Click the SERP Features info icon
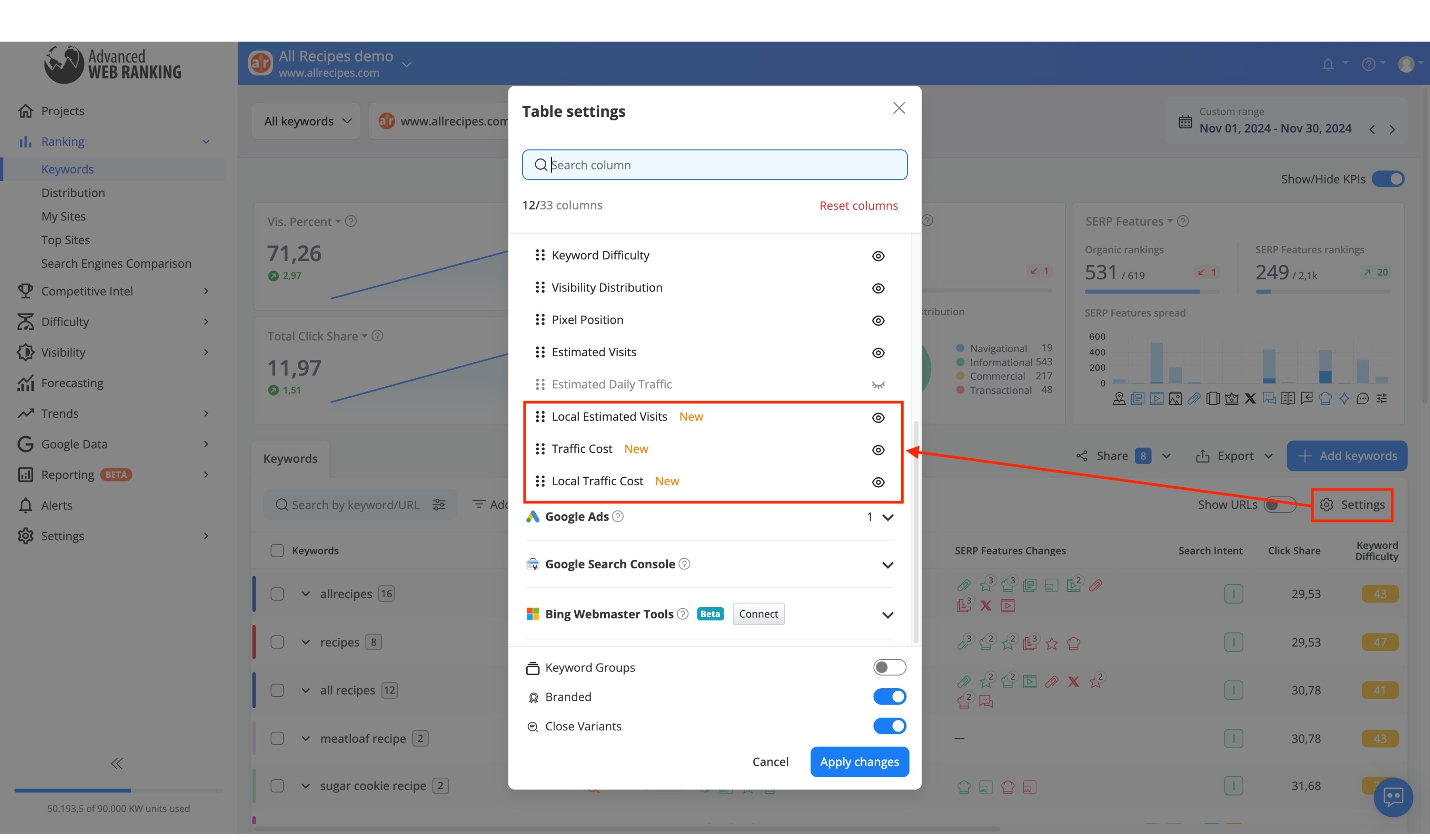1430x840 pixels. 1183,221
